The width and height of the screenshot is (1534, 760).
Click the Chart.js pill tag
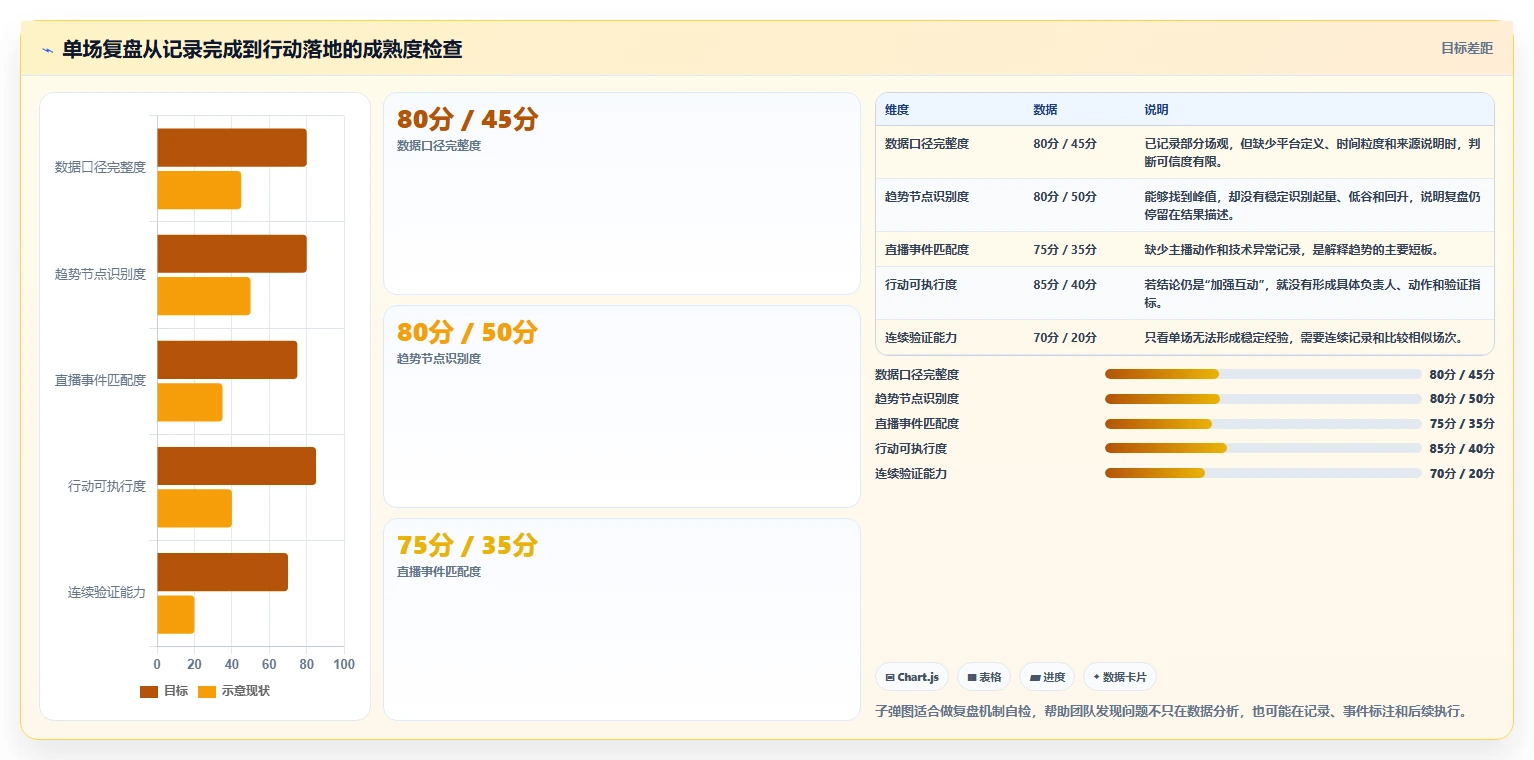pos(912,677)
